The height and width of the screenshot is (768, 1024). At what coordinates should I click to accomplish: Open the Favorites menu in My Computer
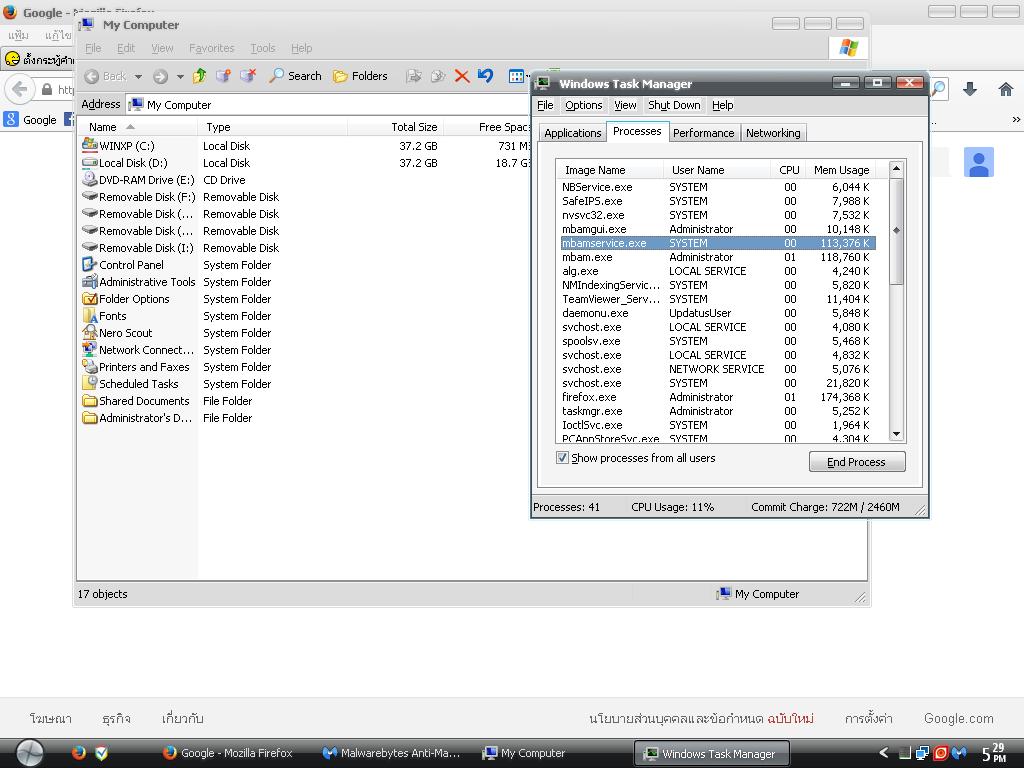[x=212, y=48]
